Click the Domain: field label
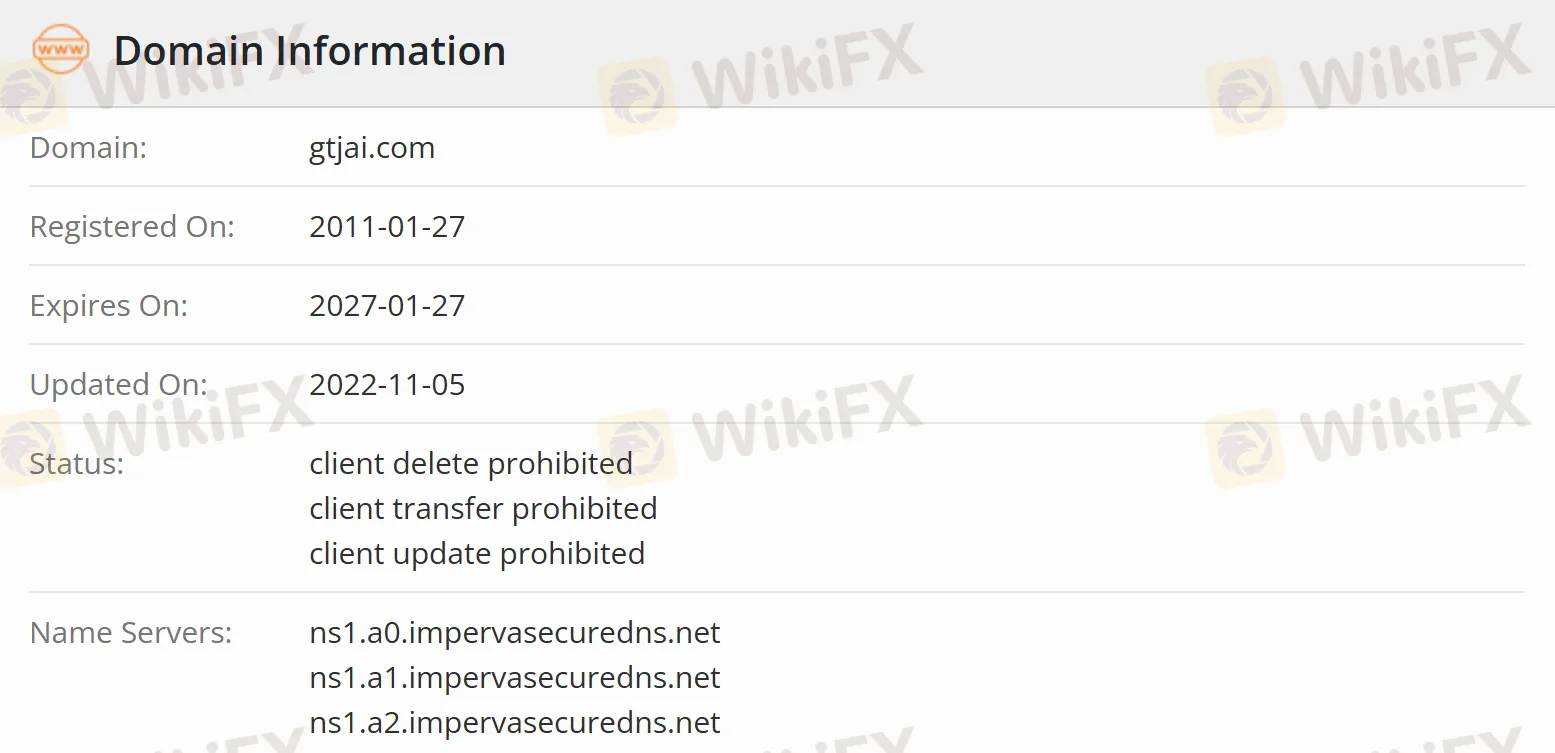Viewport: 1555px width, 753px height. coord(88,148)
